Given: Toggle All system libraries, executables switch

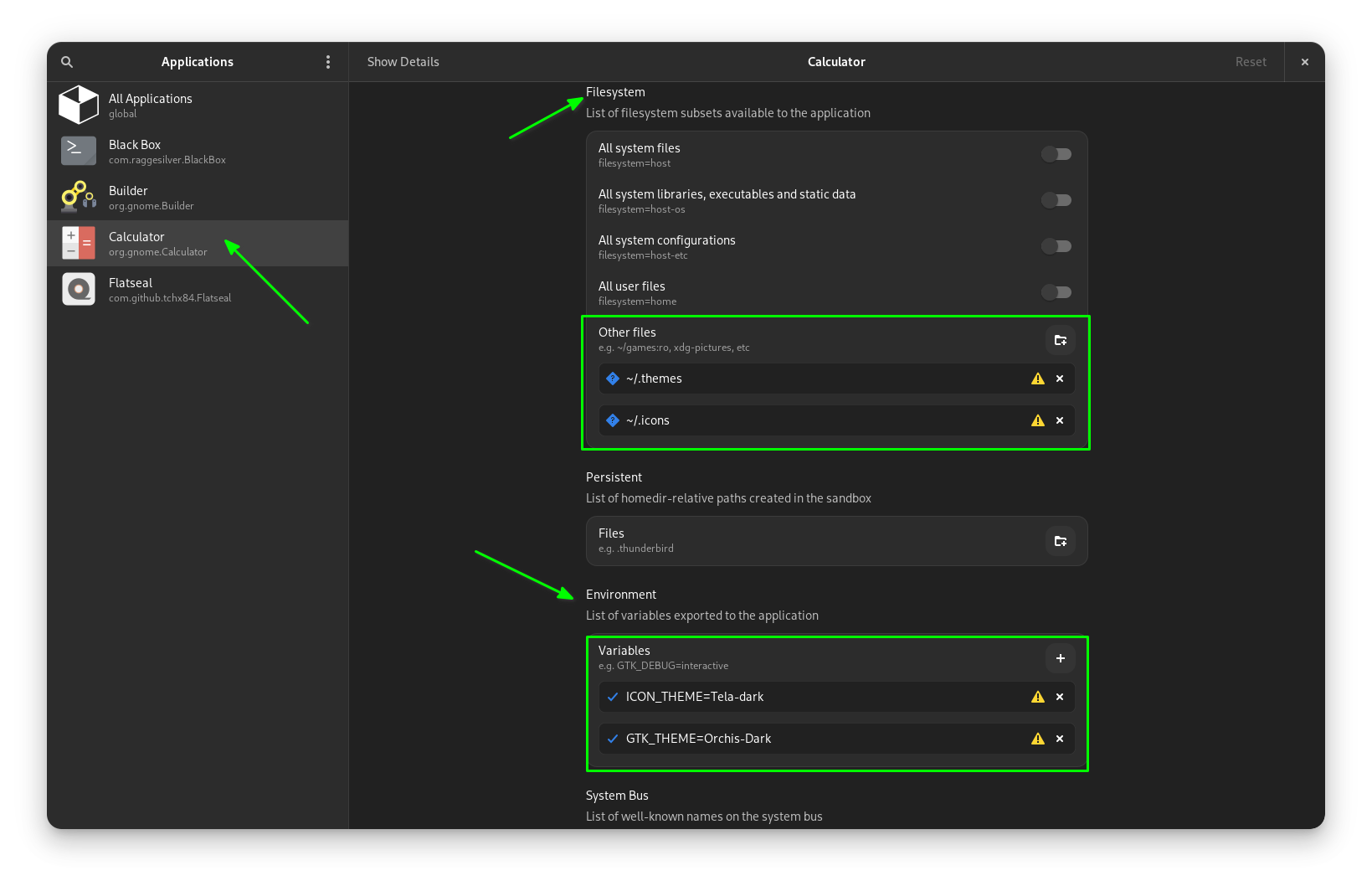Looking at the screenshot, I should [1056, 200].
